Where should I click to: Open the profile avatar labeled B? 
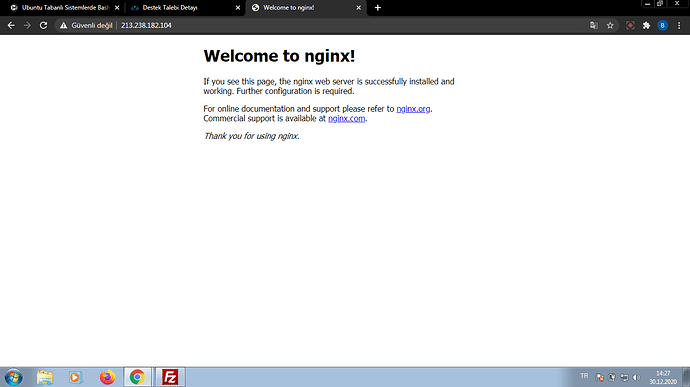(662, 26)
